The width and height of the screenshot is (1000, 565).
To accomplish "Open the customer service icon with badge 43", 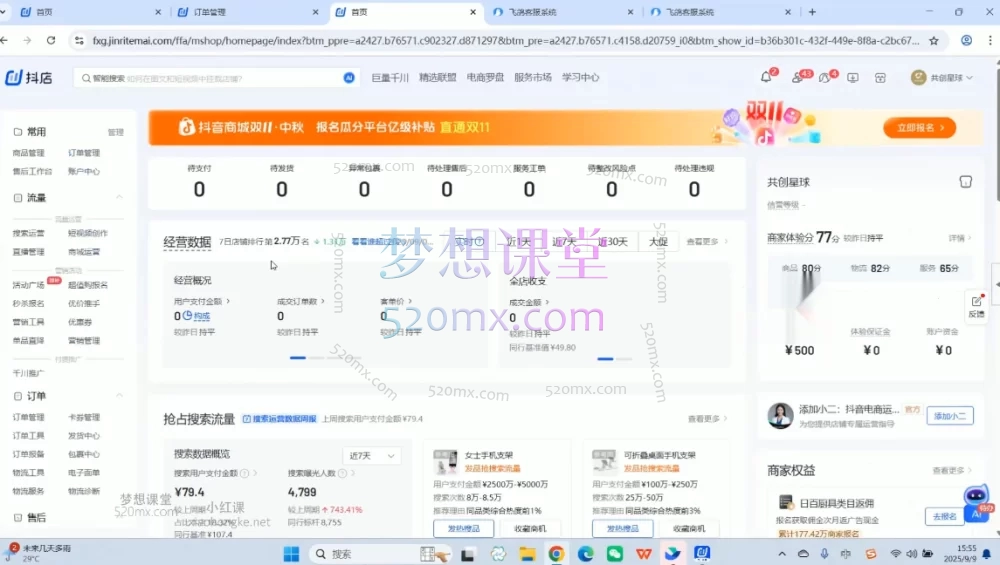I will click(x=797, y=78).
